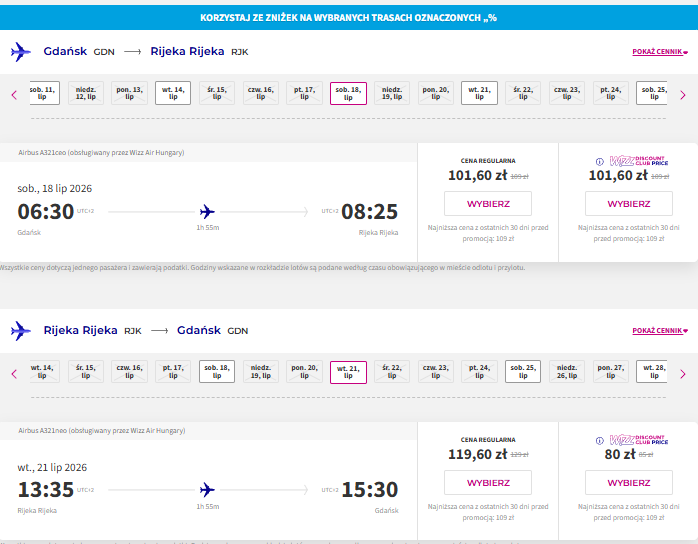Click departure time 13:35

45,490
